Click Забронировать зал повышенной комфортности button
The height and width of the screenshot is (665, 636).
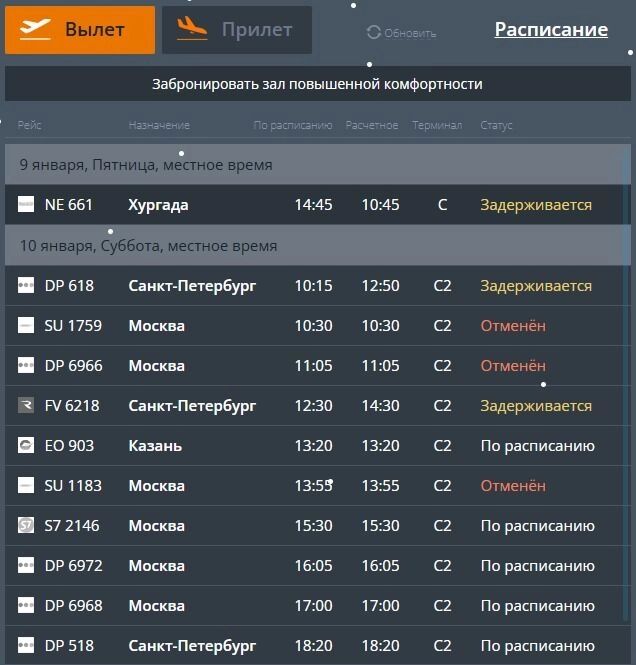317,84
